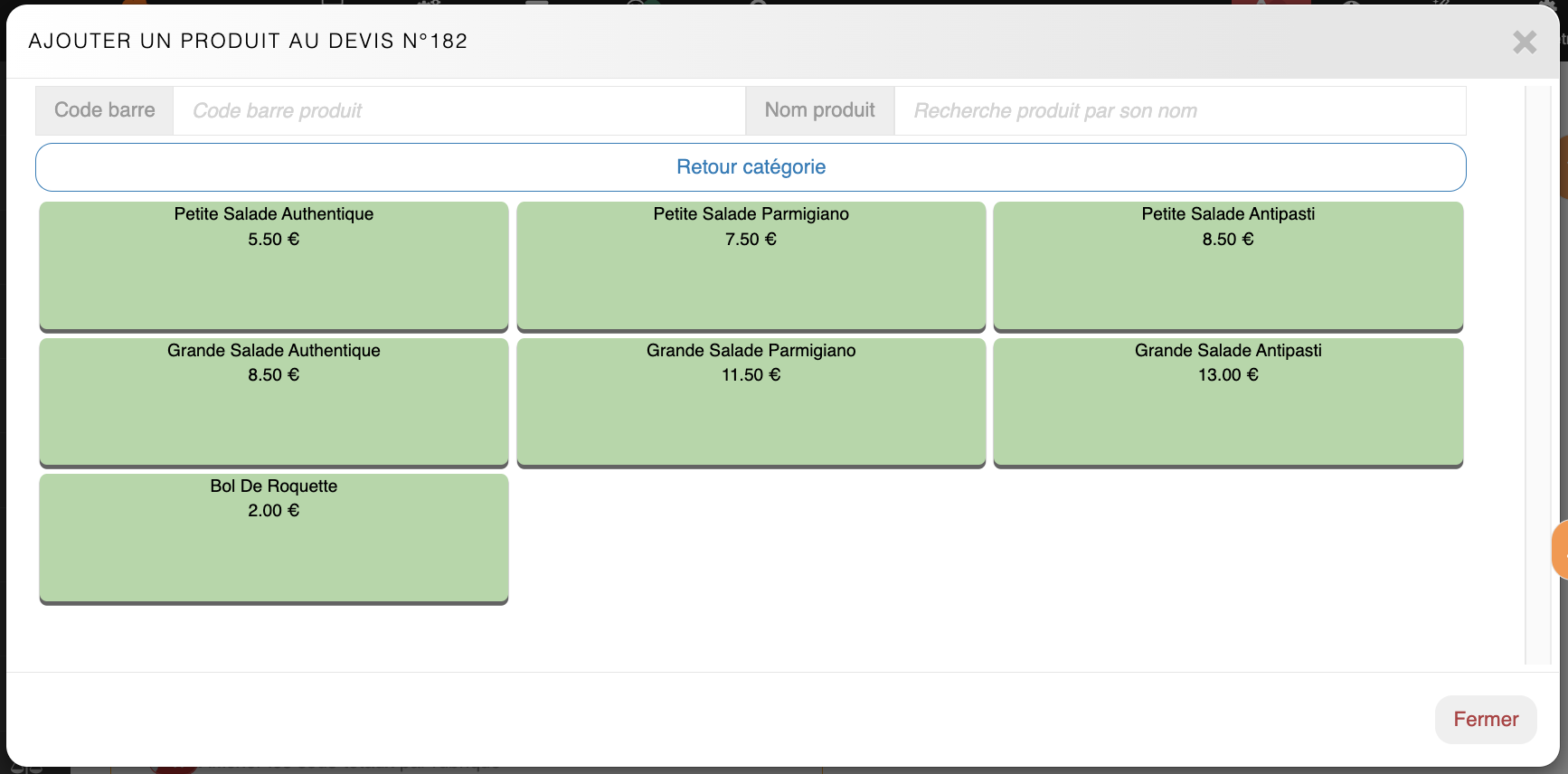
Task: Go back via Retour catégorie
Action: (751, 167)
